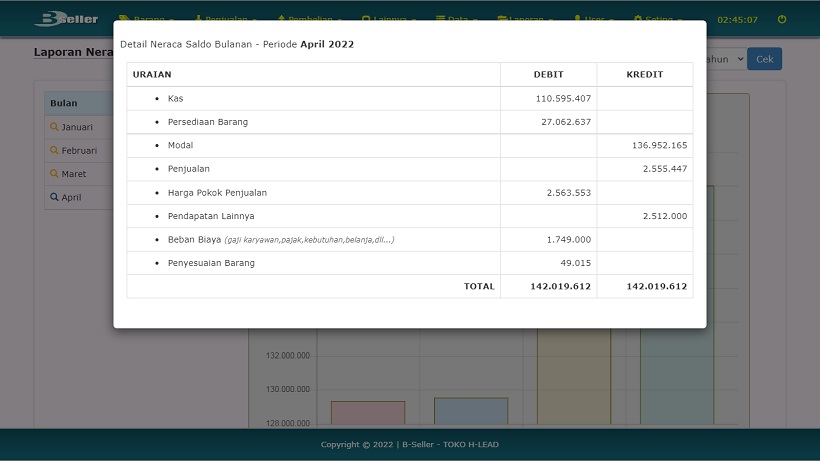Expand the Barang dropdown menu
The height and width of the screenshot is (461, 820).
point(147,19)
